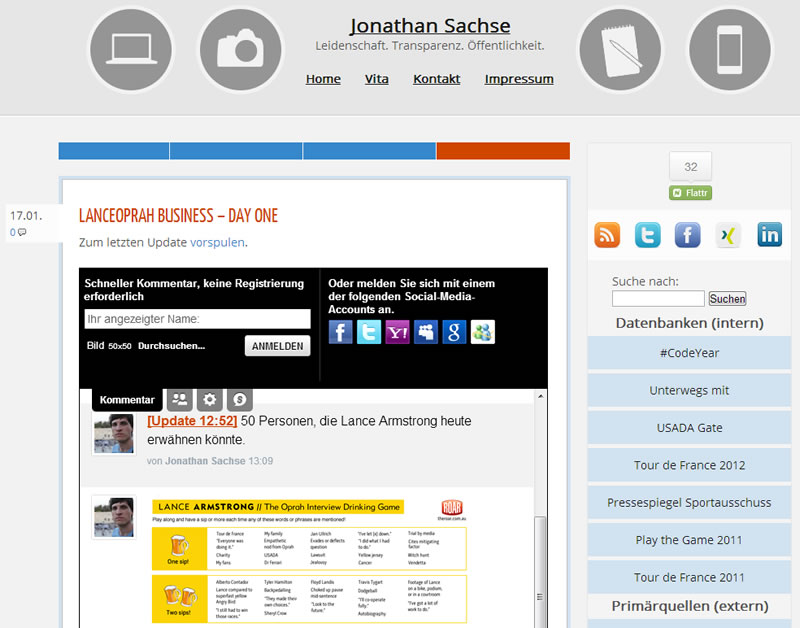Open the Impressum page

click(x=519, y=79)
